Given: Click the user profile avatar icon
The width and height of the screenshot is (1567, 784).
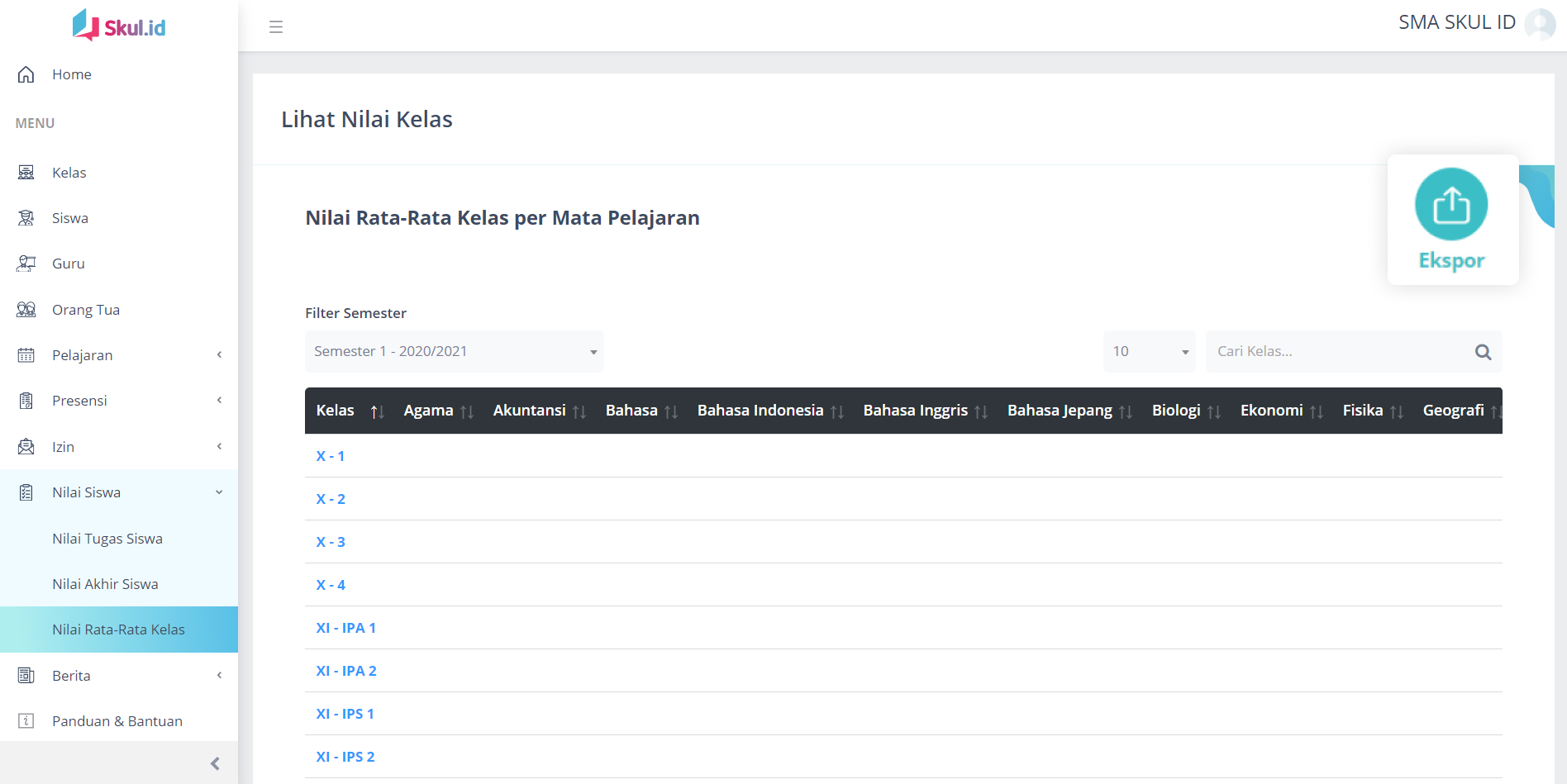Looking at the screenshot, I should click(x=1540, y=24).
